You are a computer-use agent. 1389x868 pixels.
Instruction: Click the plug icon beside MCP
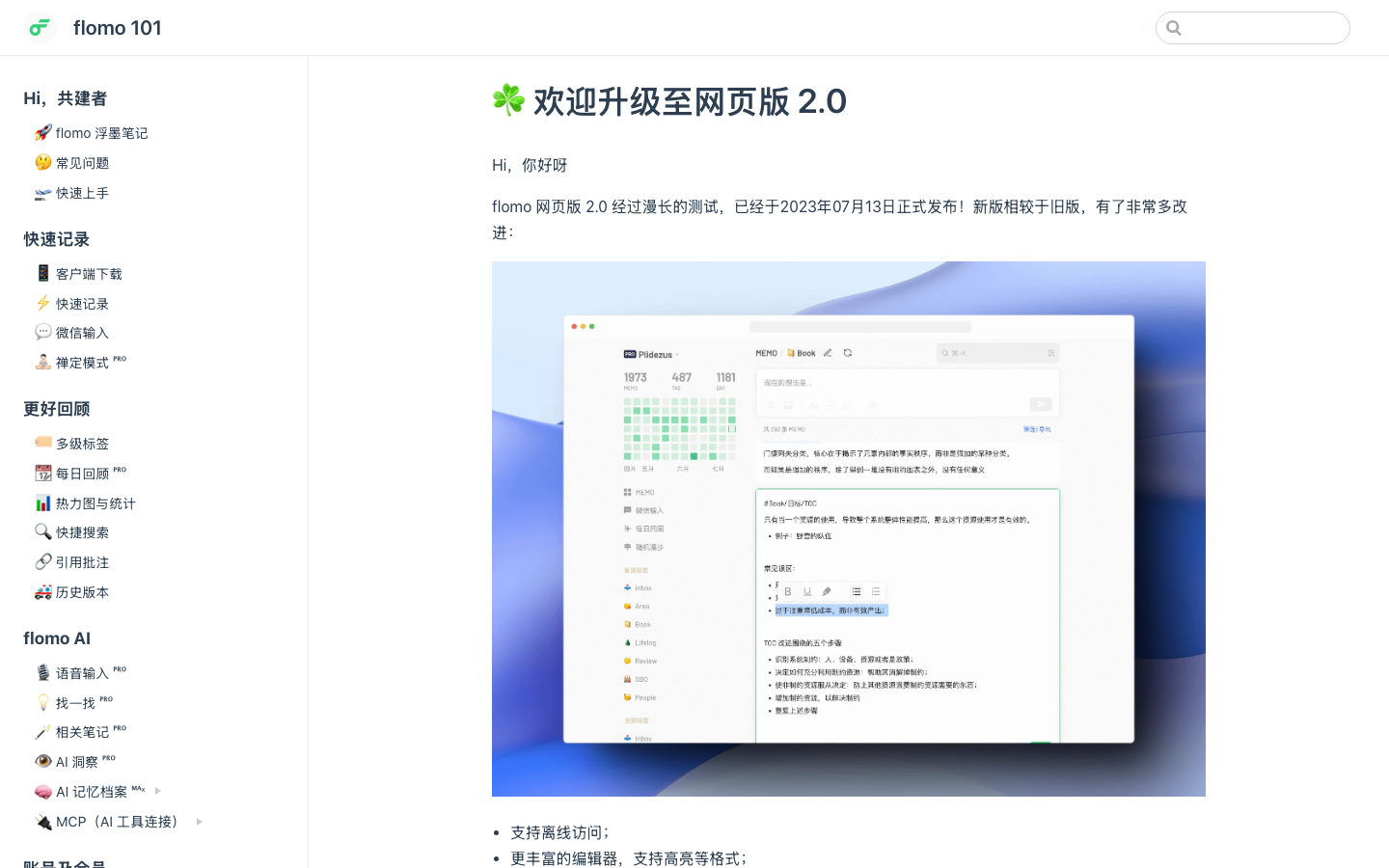42,822
